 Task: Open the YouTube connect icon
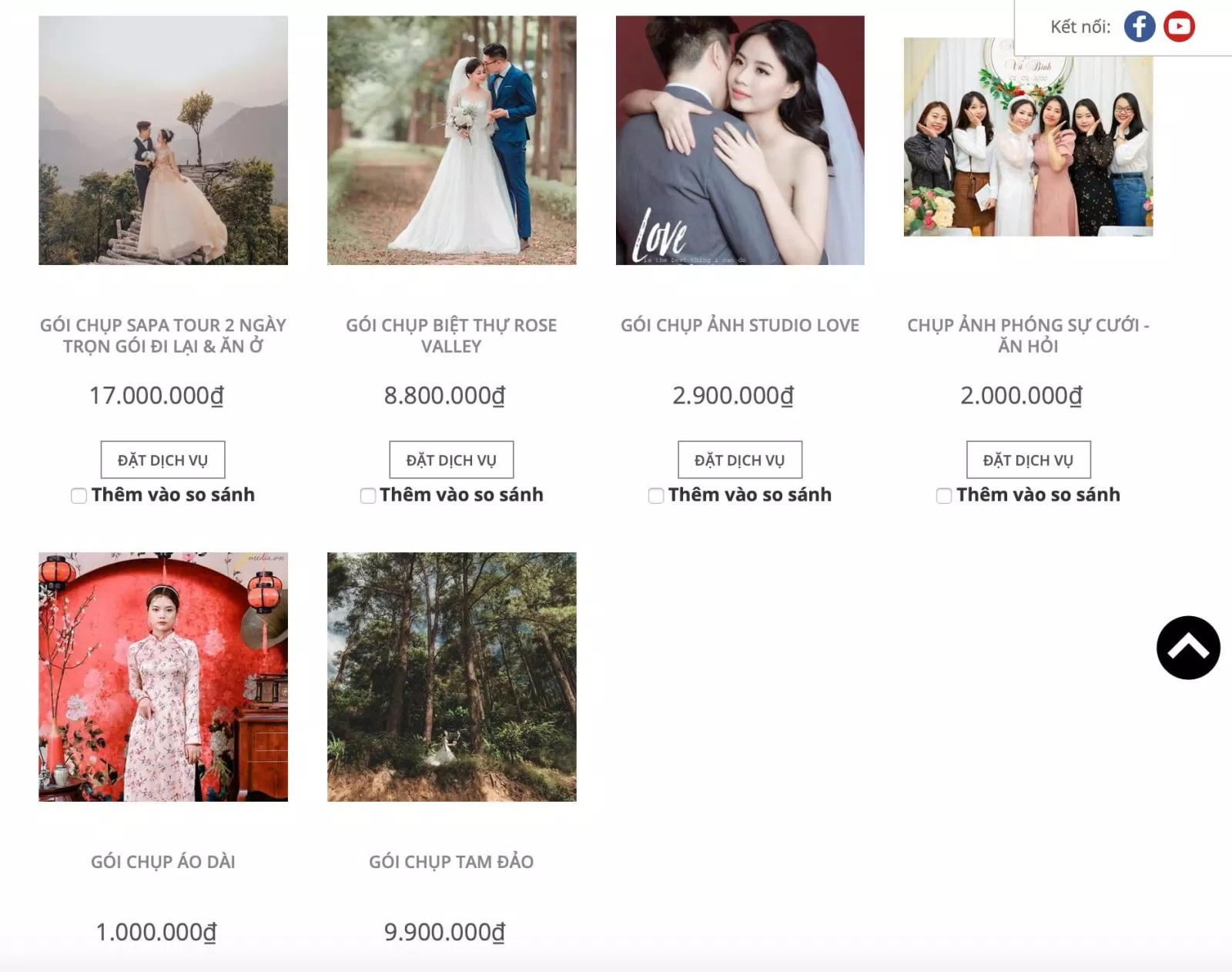click(1179, 26)
